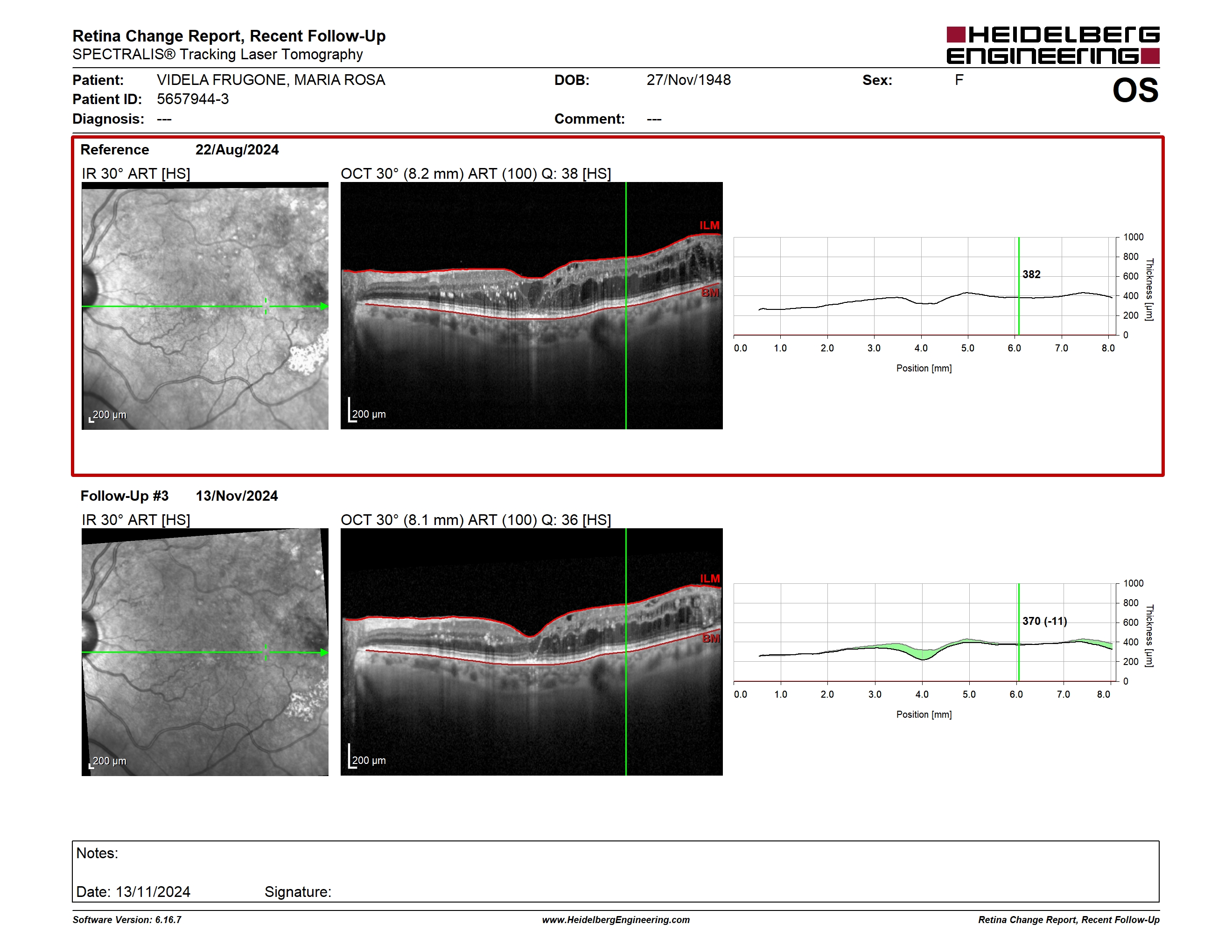Image resolution: width=1232 pixels, height=952 pixels.
Task: Click the 200 µm scale on follow-up IR image
Action: tap(108, 762)
